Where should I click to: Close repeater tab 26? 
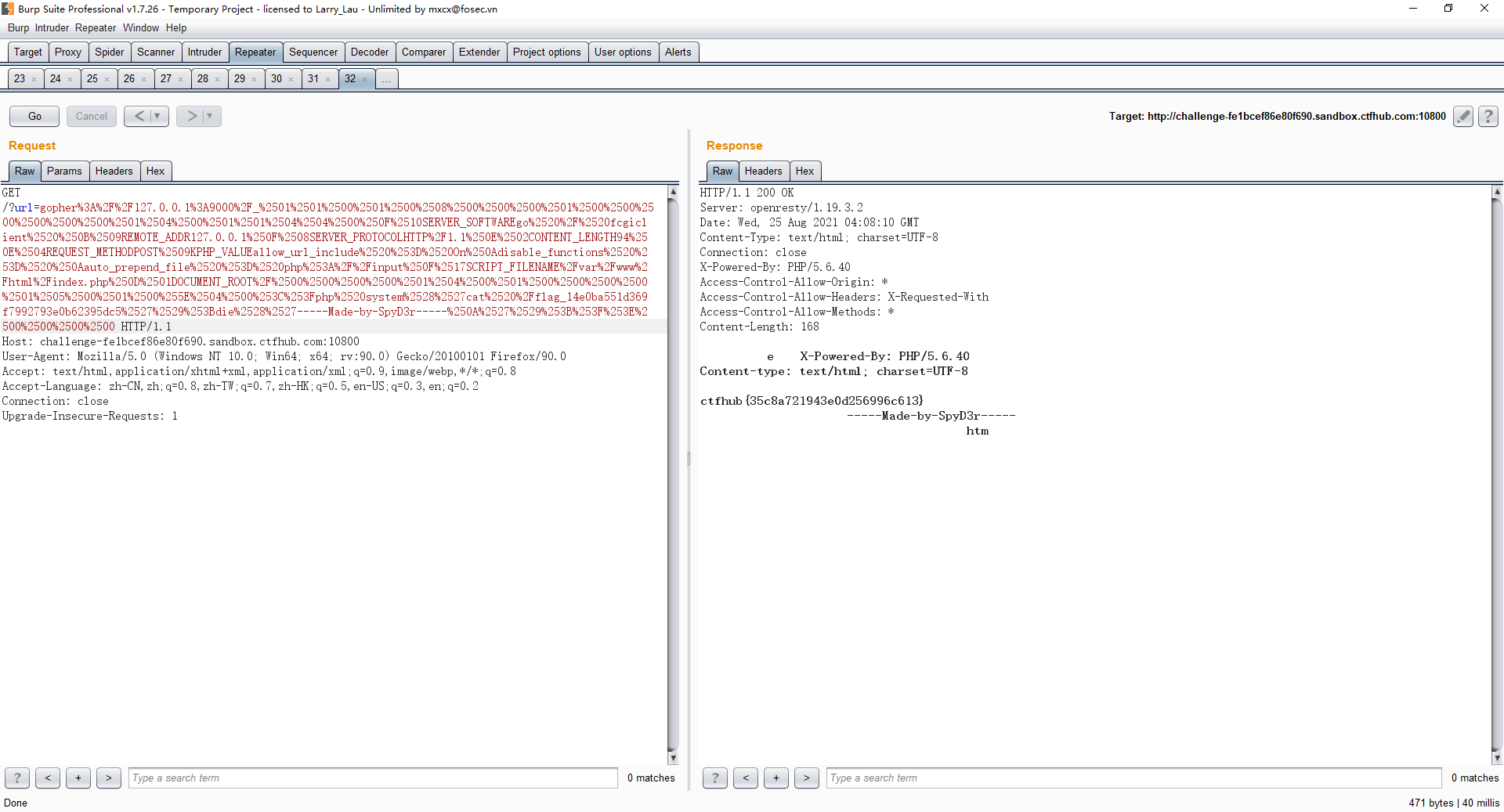tap(144, 79)
